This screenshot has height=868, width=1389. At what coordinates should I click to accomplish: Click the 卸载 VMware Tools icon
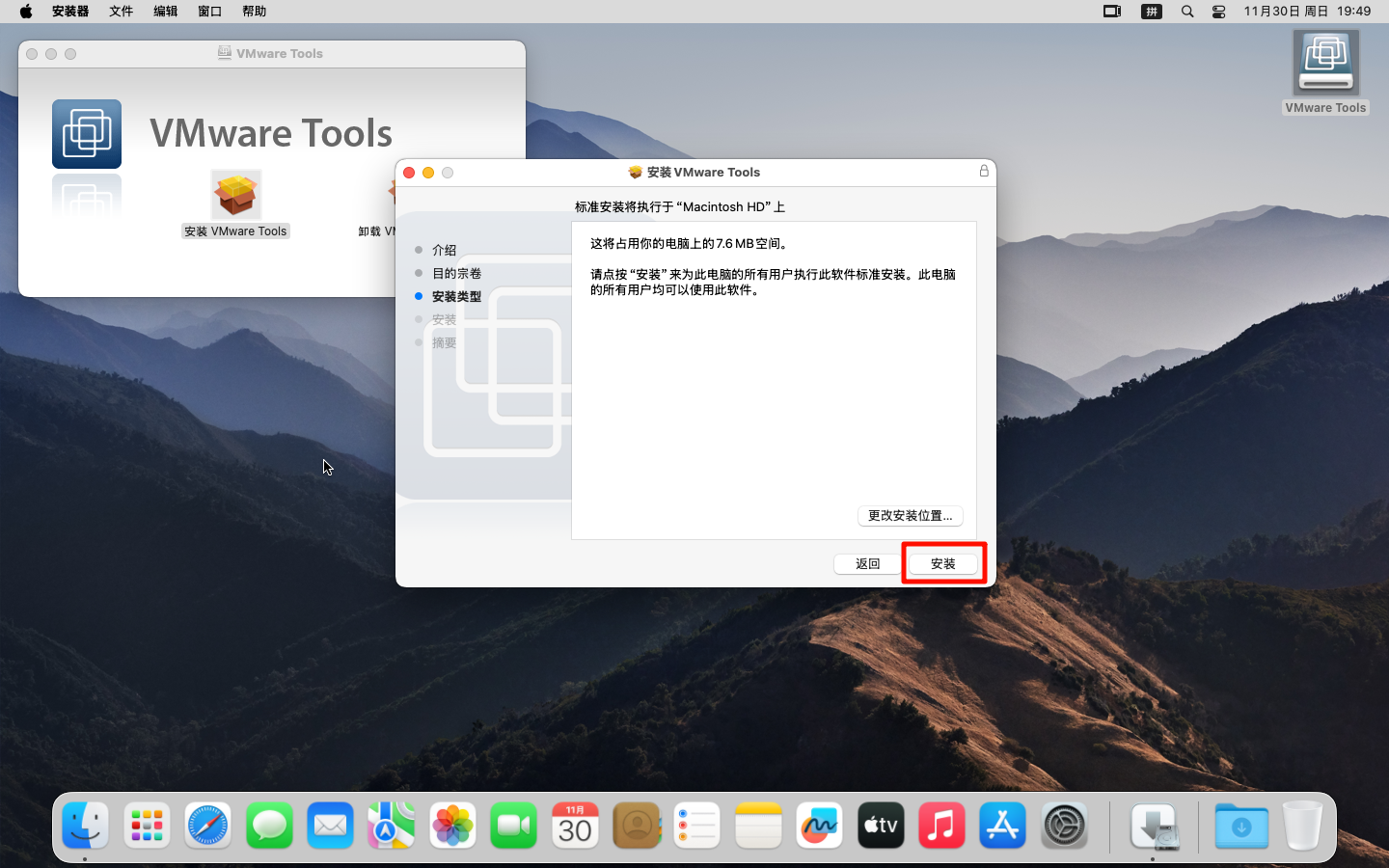[x=377, y=231]
